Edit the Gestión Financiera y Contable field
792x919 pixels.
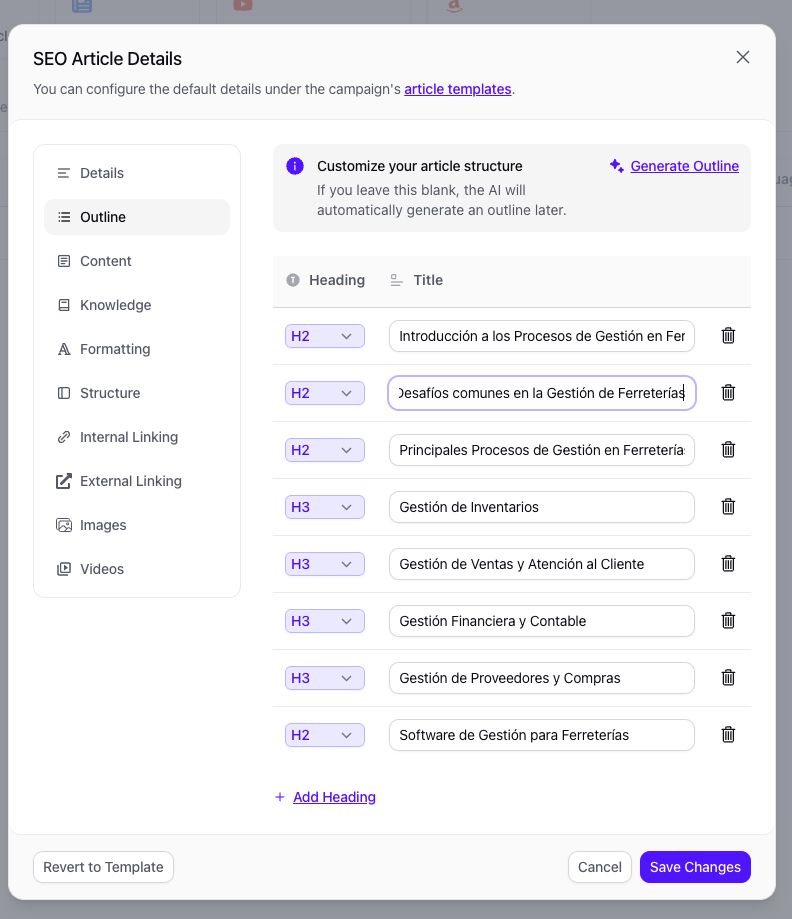(542, 621)
